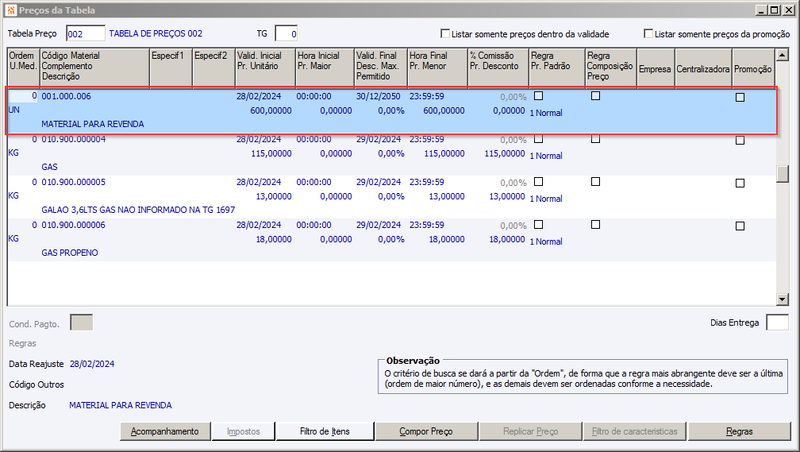Toggle Promoção checkbox for MATERIAL PARA REVENDA
The height and width of the screenshot is (452, 800).
coord(740,97)
